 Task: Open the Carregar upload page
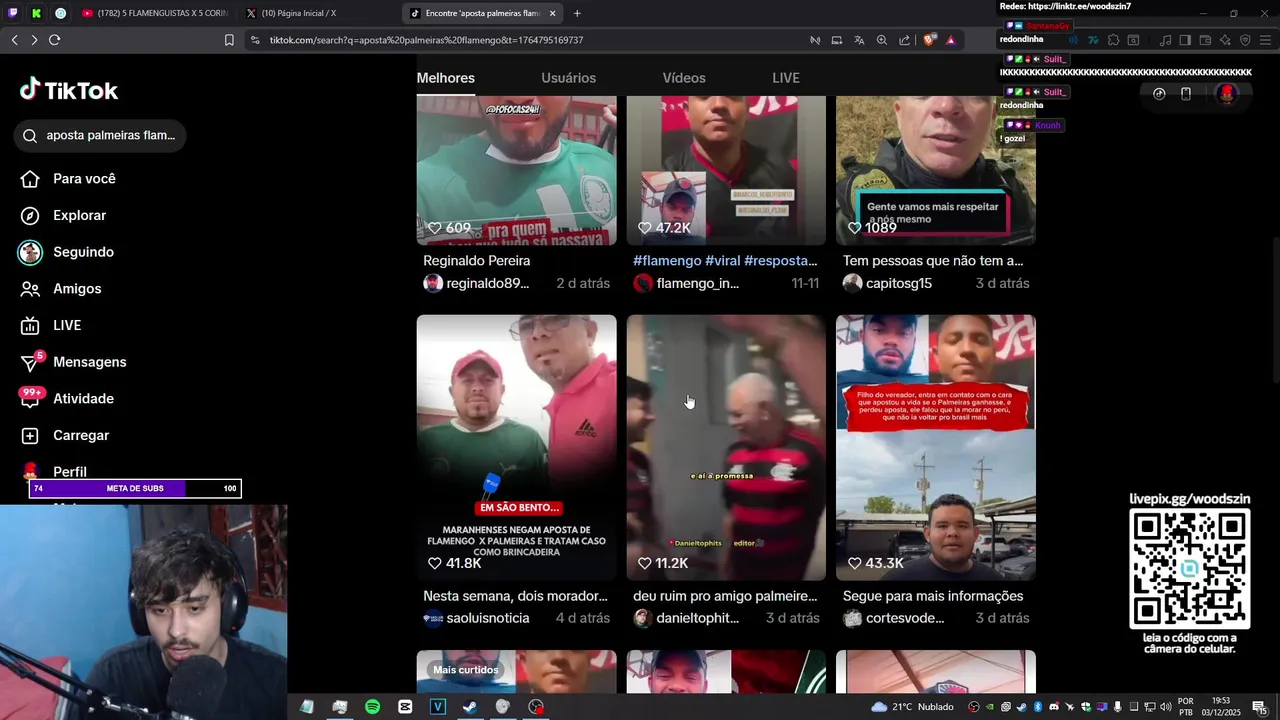[65, 435]
